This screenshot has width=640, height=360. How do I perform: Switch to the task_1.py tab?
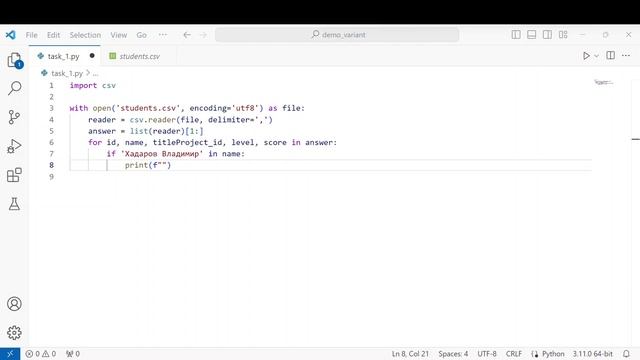[63, 56]
